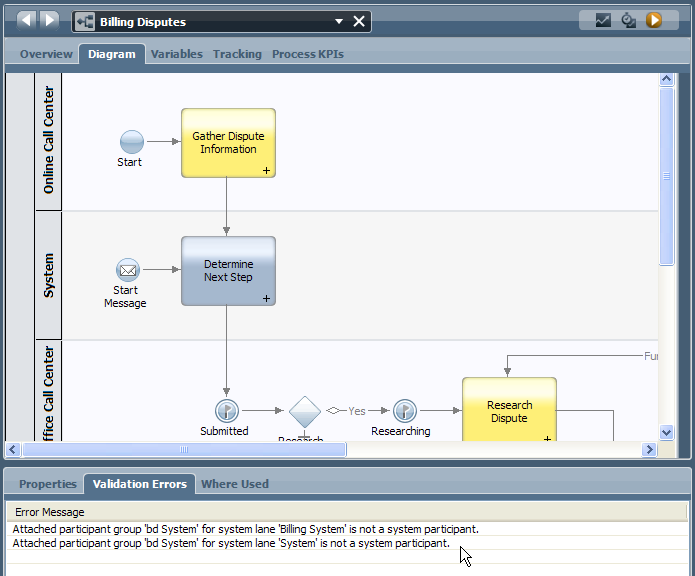Open the Where Used tab
Image resolution: width=695 pixels, height=576 pixels.
[x=235, y=484]
